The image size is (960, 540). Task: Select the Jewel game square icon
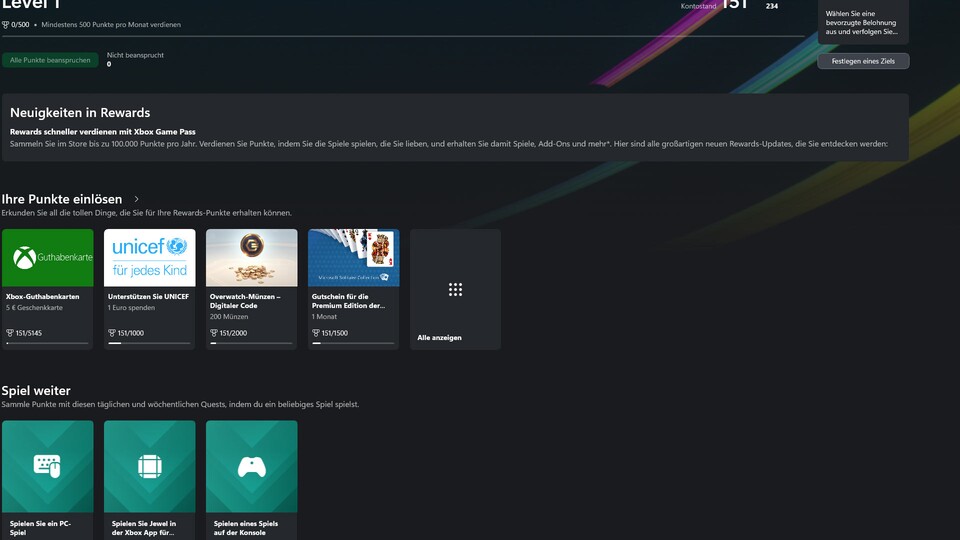click(x=149, y=466)
